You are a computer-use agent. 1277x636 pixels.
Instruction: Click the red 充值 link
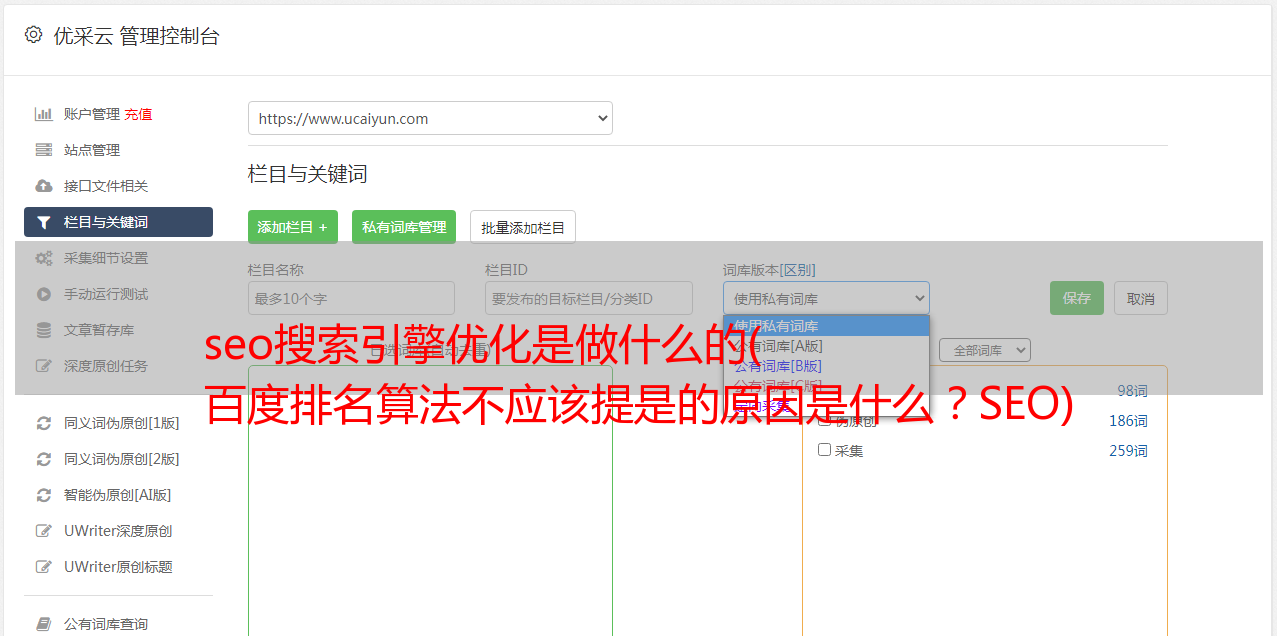(138, 114)
